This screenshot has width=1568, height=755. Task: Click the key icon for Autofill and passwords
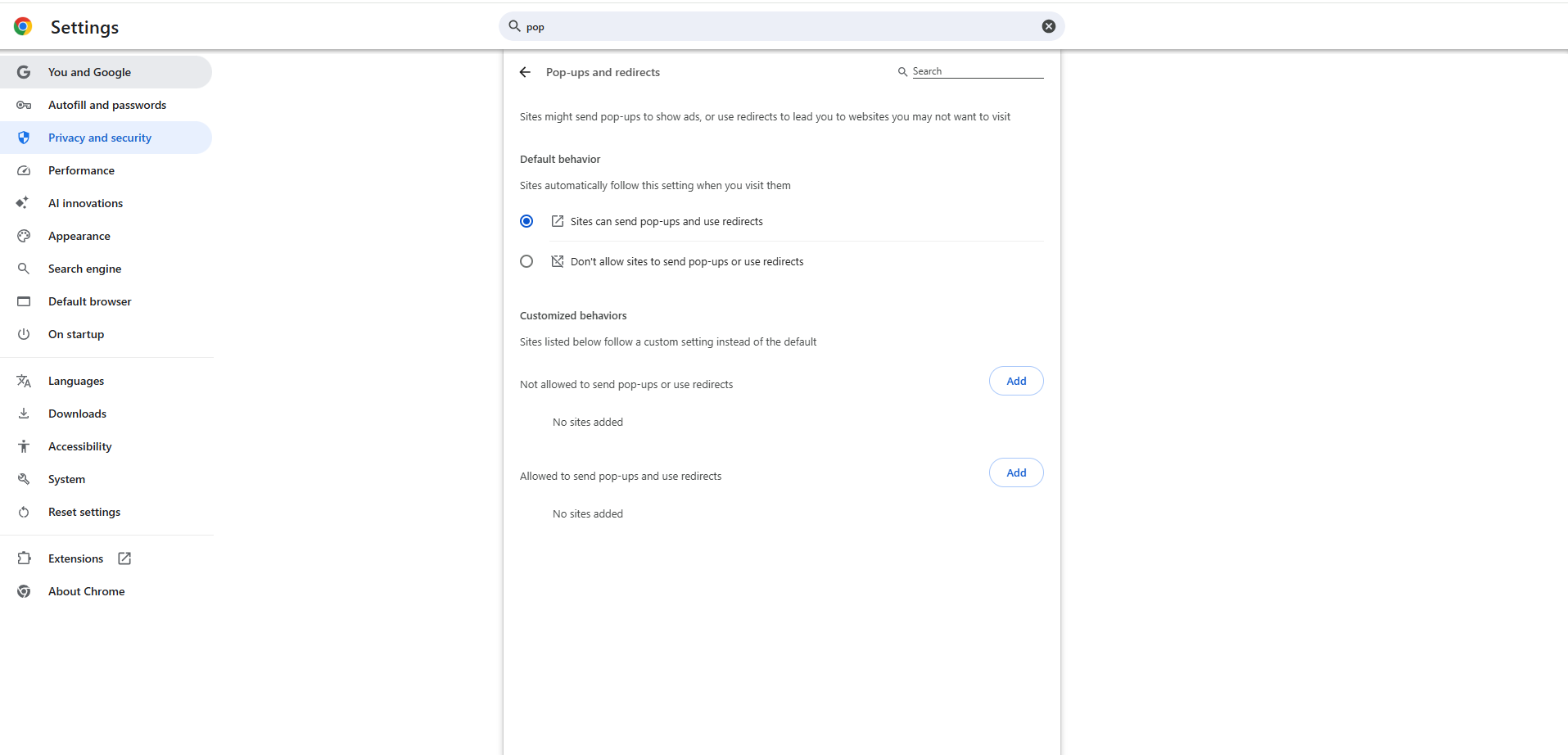click(x=24, y=105)
